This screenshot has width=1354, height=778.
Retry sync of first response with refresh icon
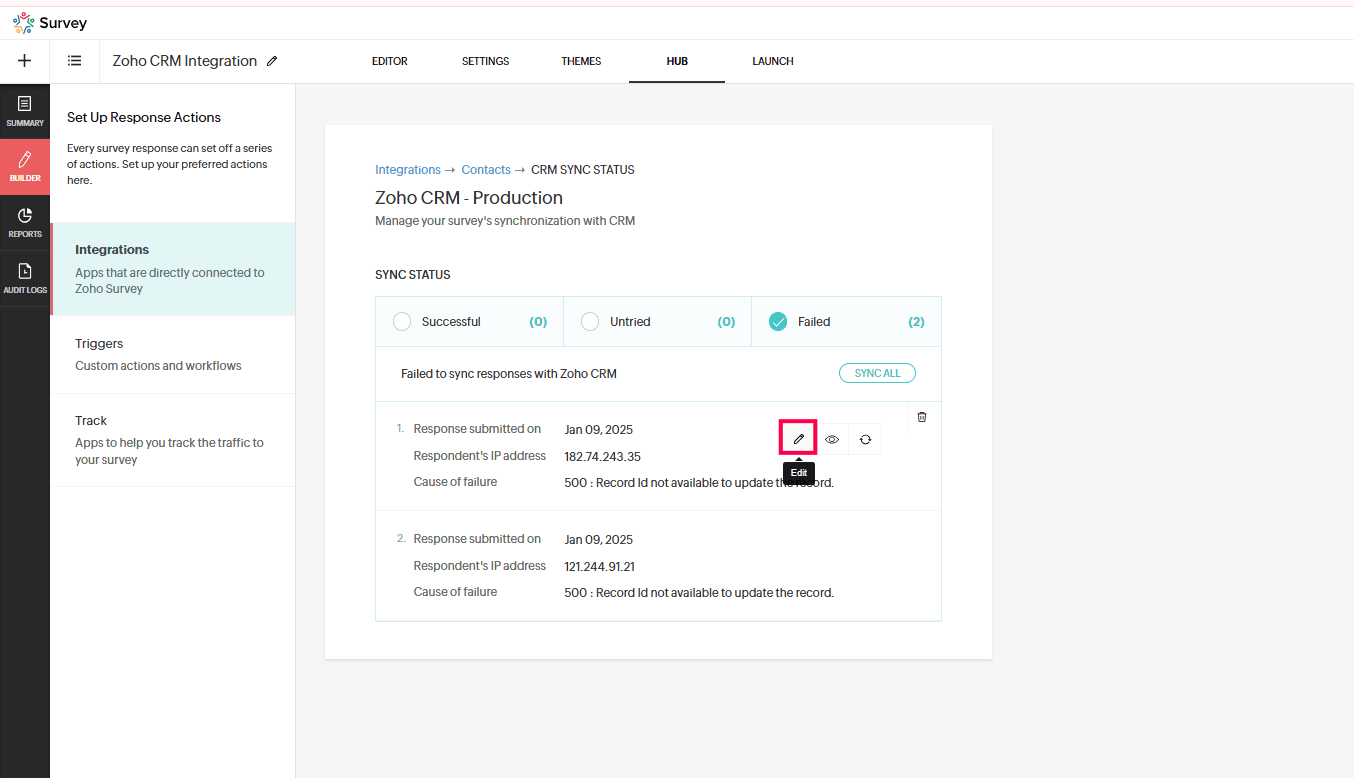click(x=865, y=439)
